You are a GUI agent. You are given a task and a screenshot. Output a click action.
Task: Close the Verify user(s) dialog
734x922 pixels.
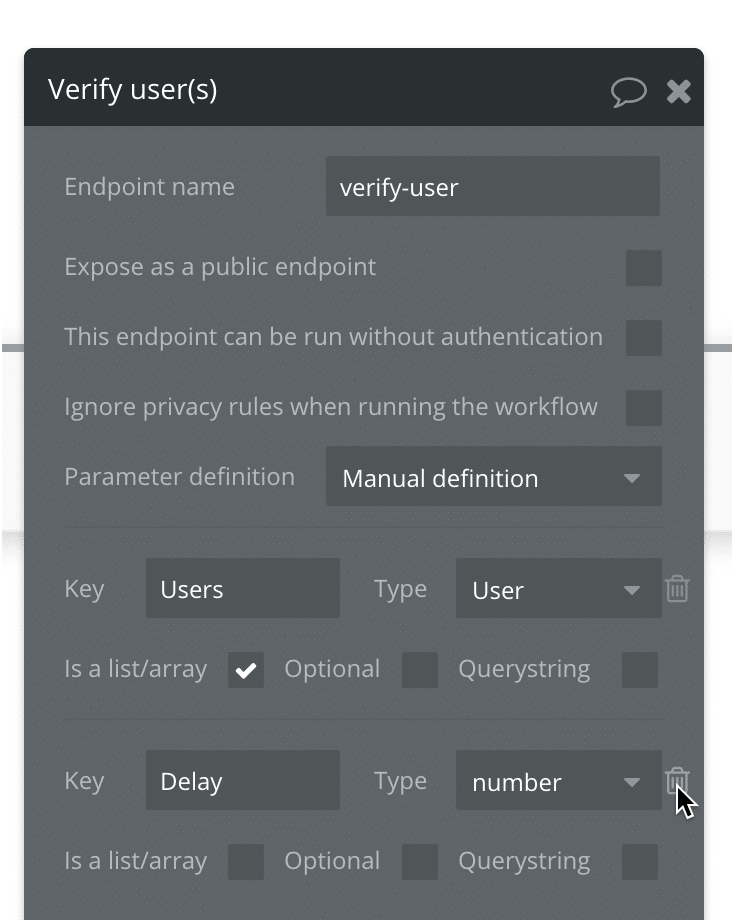(x=679, y=91)
